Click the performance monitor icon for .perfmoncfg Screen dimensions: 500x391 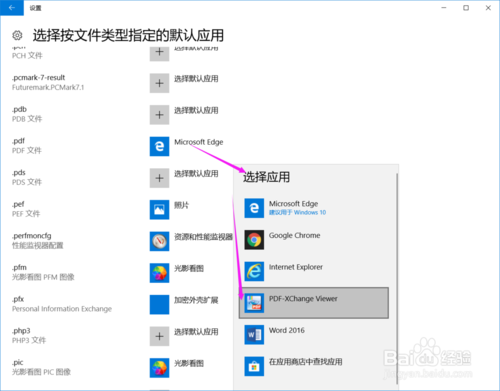[x=159, y=241]
